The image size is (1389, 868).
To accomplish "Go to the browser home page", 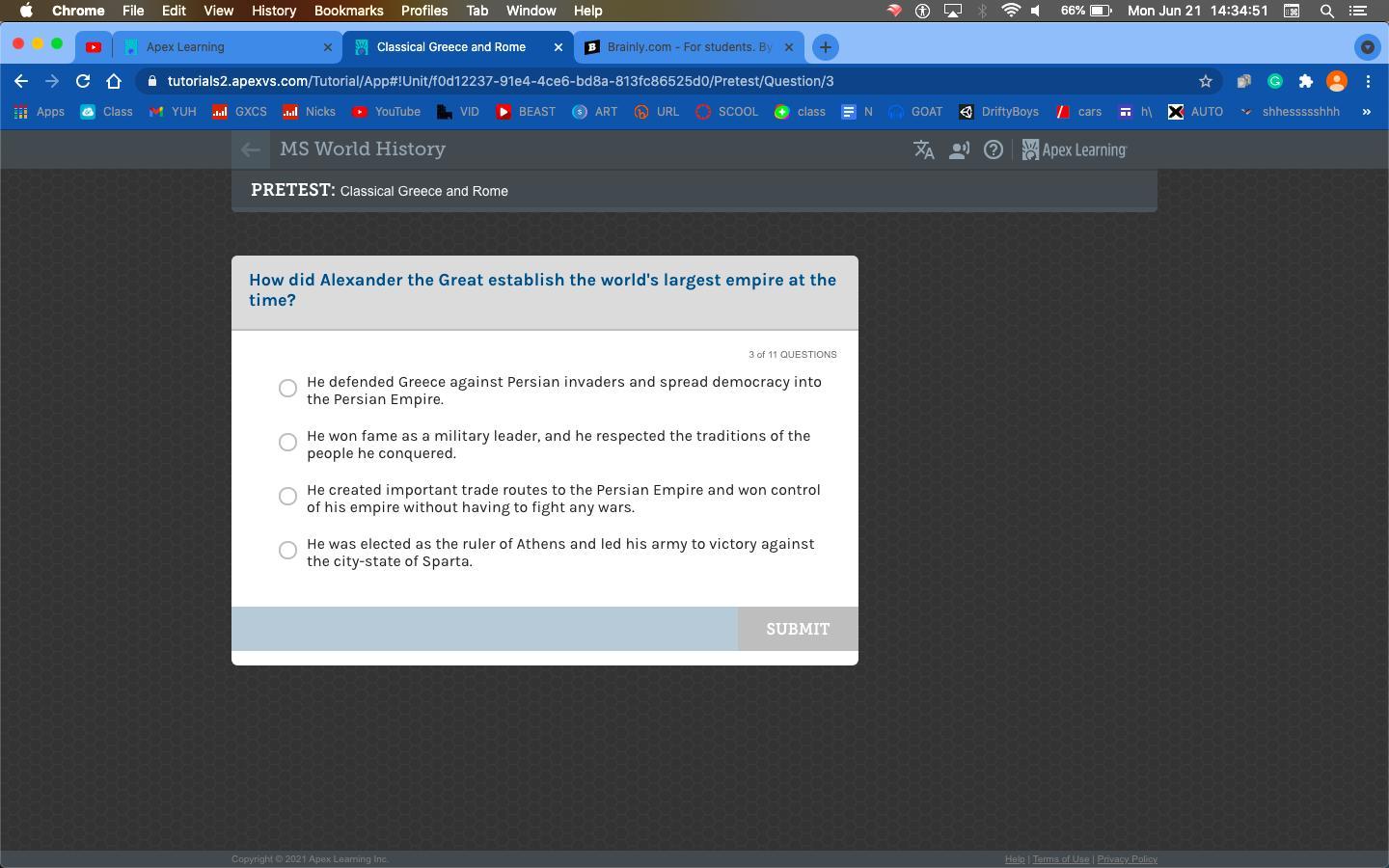I will pyautogui.click(x=114, y=81).
